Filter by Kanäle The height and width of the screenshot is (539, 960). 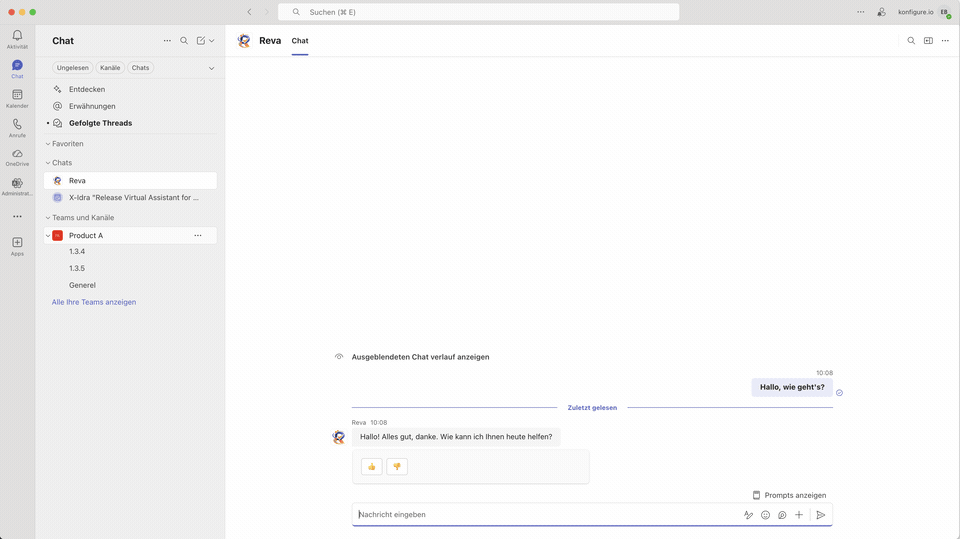pyautogui.click(x=110, y=68)
